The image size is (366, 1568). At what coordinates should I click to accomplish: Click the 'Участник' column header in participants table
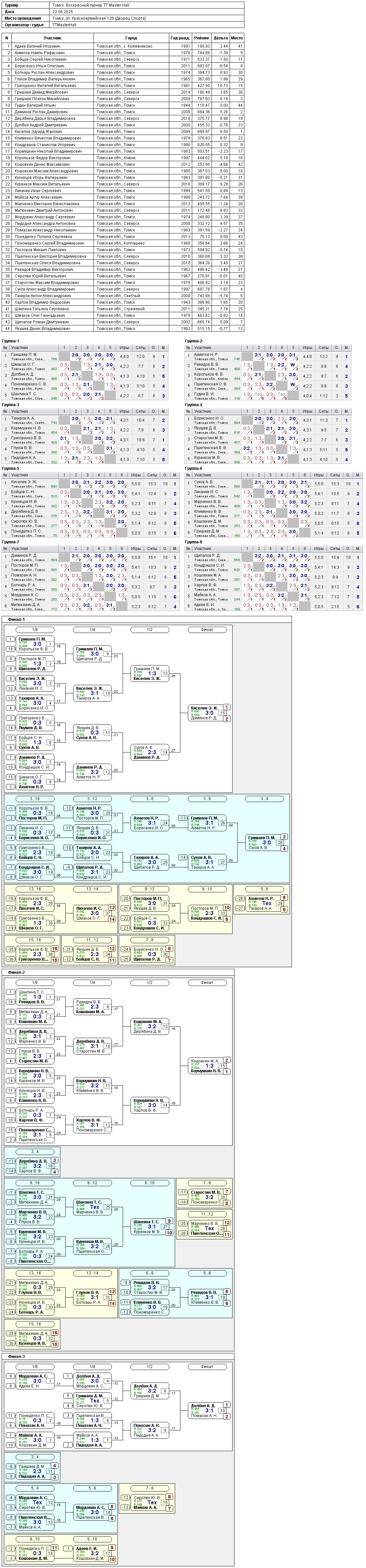click(53, 38)
